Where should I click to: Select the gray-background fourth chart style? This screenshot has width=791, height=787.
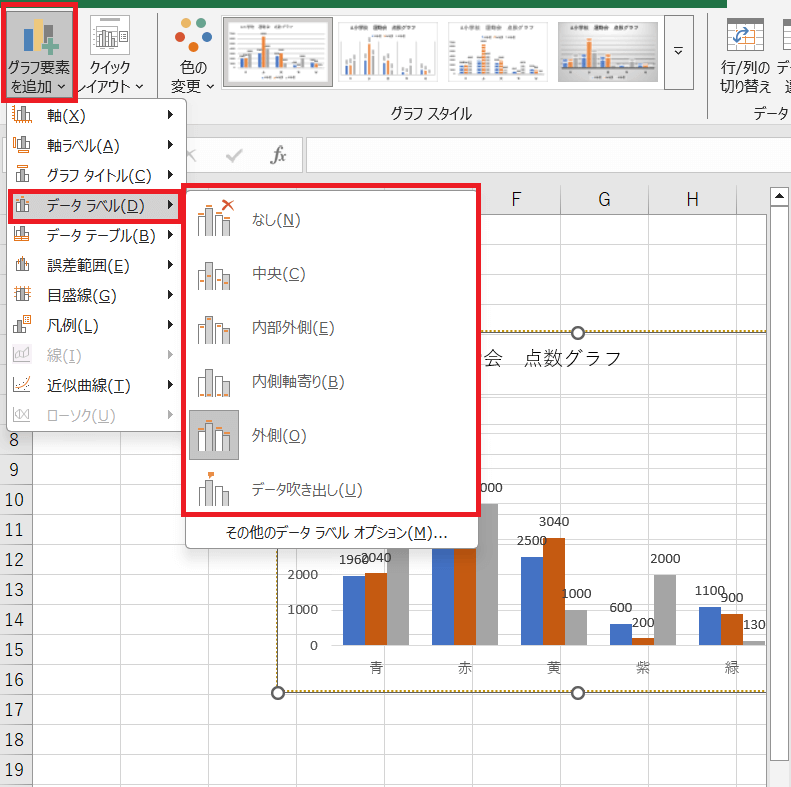[607, 52]
